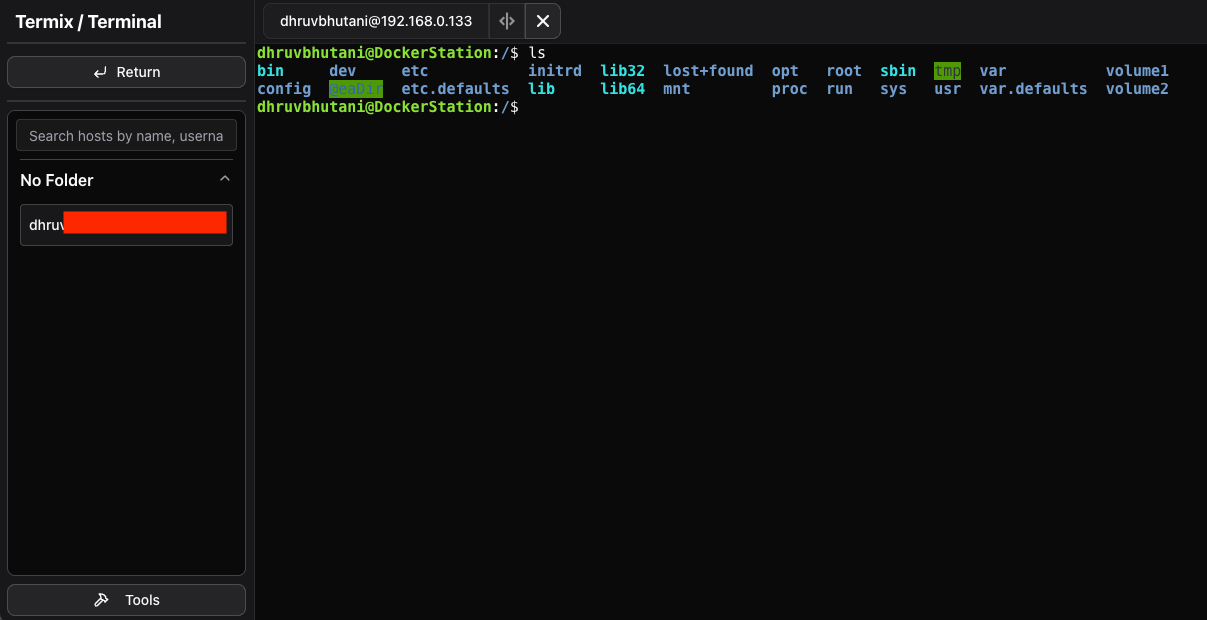
Task: Click var.defaults in the ls output
Action: click(1032, 89)
